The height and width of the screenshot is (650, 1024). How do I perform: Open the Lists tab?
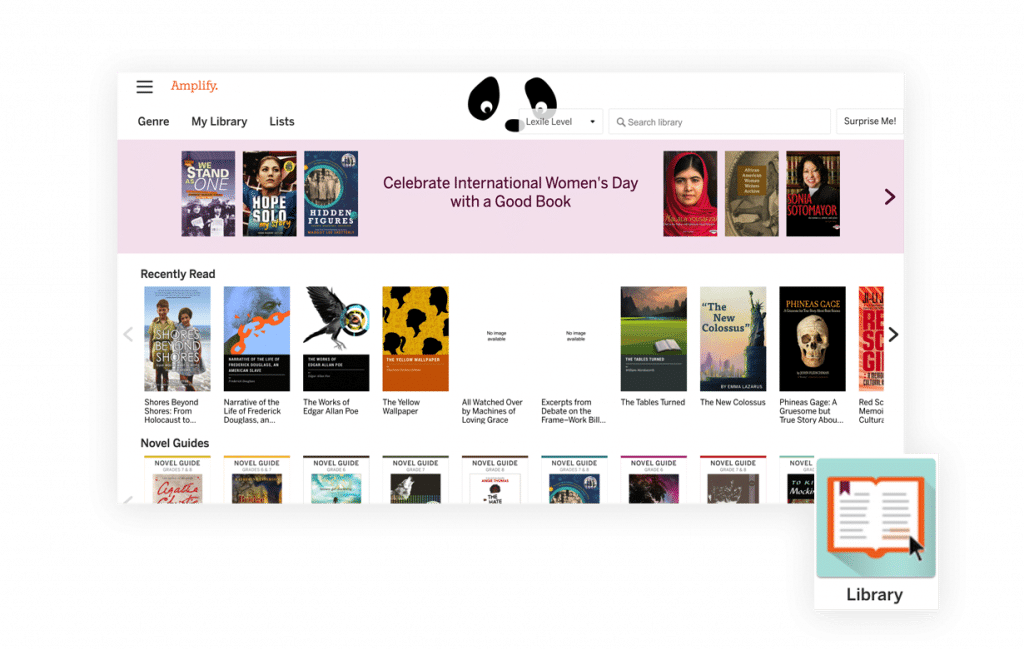pos(281,122)
